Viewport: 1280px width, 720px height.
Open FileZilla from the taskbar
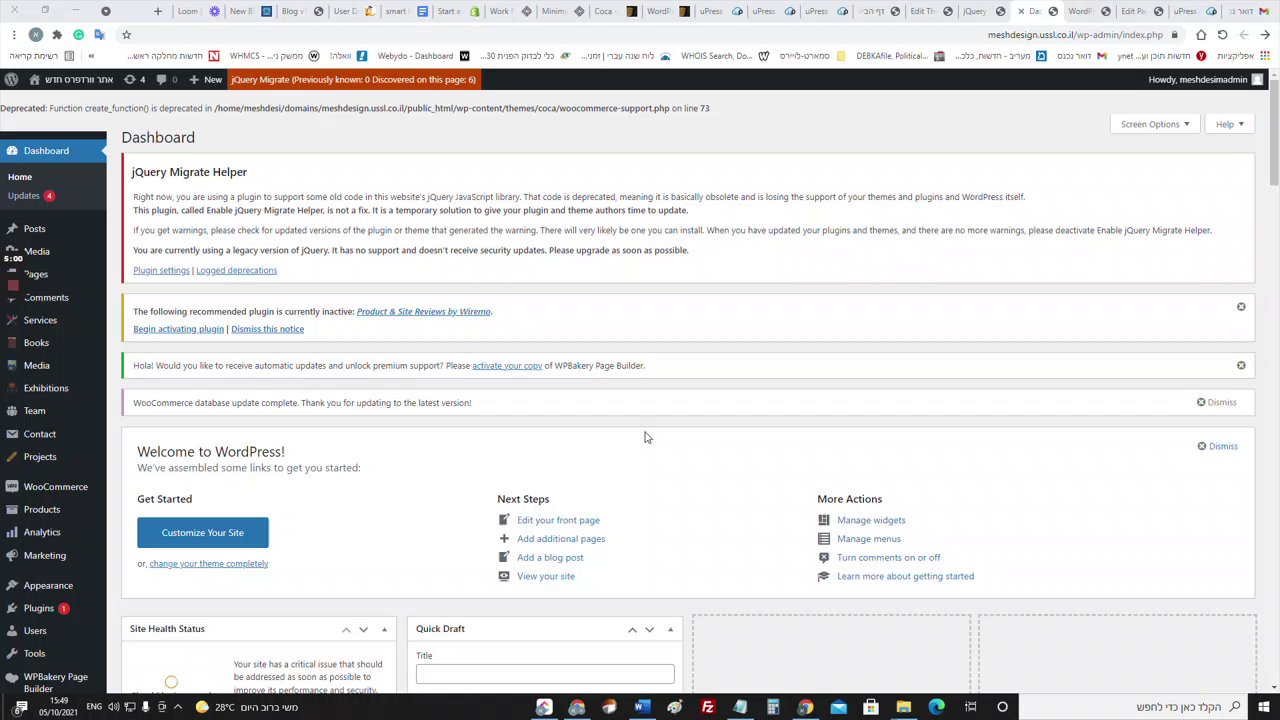(707, 707)
